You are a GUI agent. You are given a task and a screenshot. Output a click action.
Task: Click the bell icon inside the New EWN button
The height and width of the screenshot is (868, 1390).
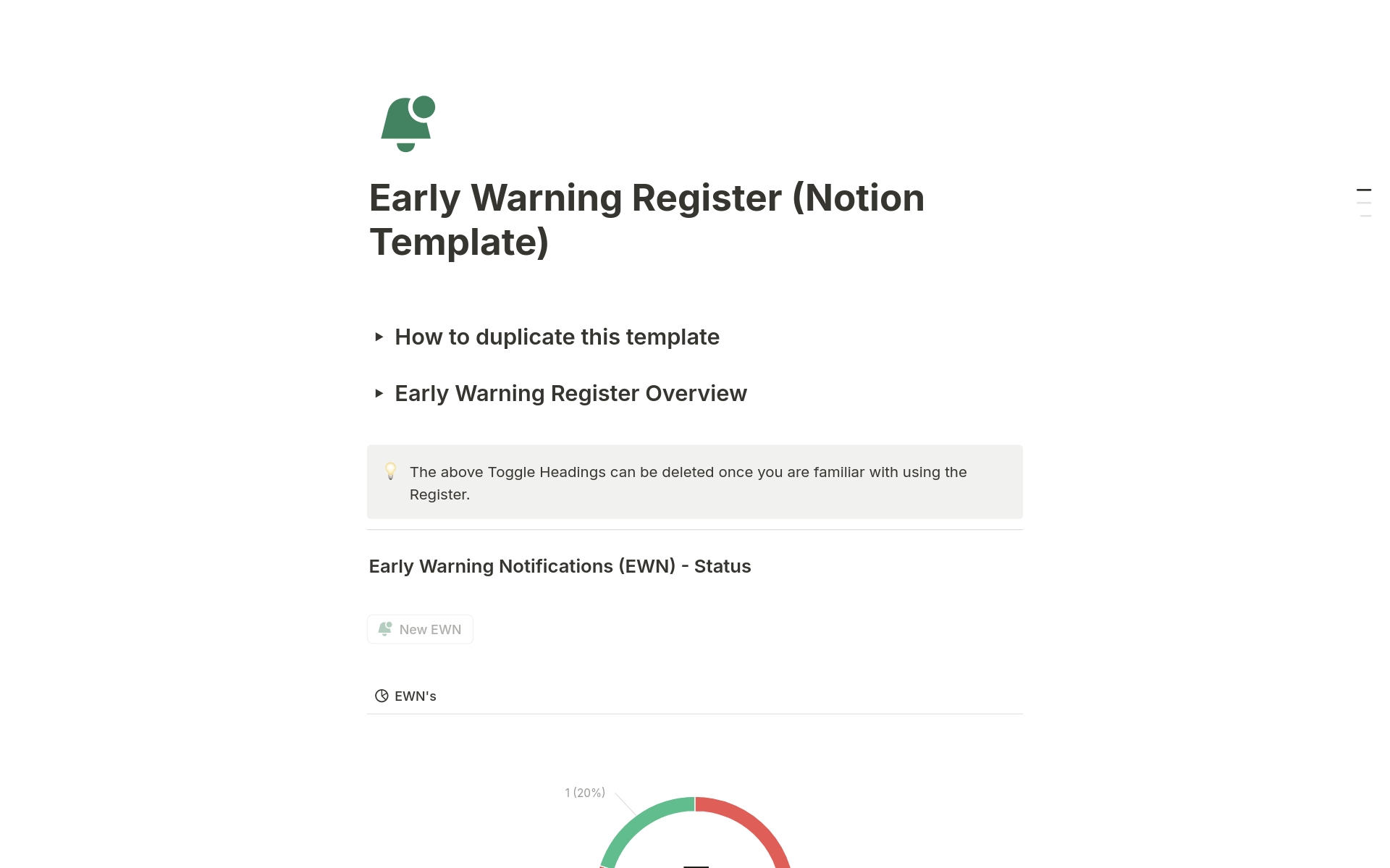pyautogui.click(x=386, y=628)
